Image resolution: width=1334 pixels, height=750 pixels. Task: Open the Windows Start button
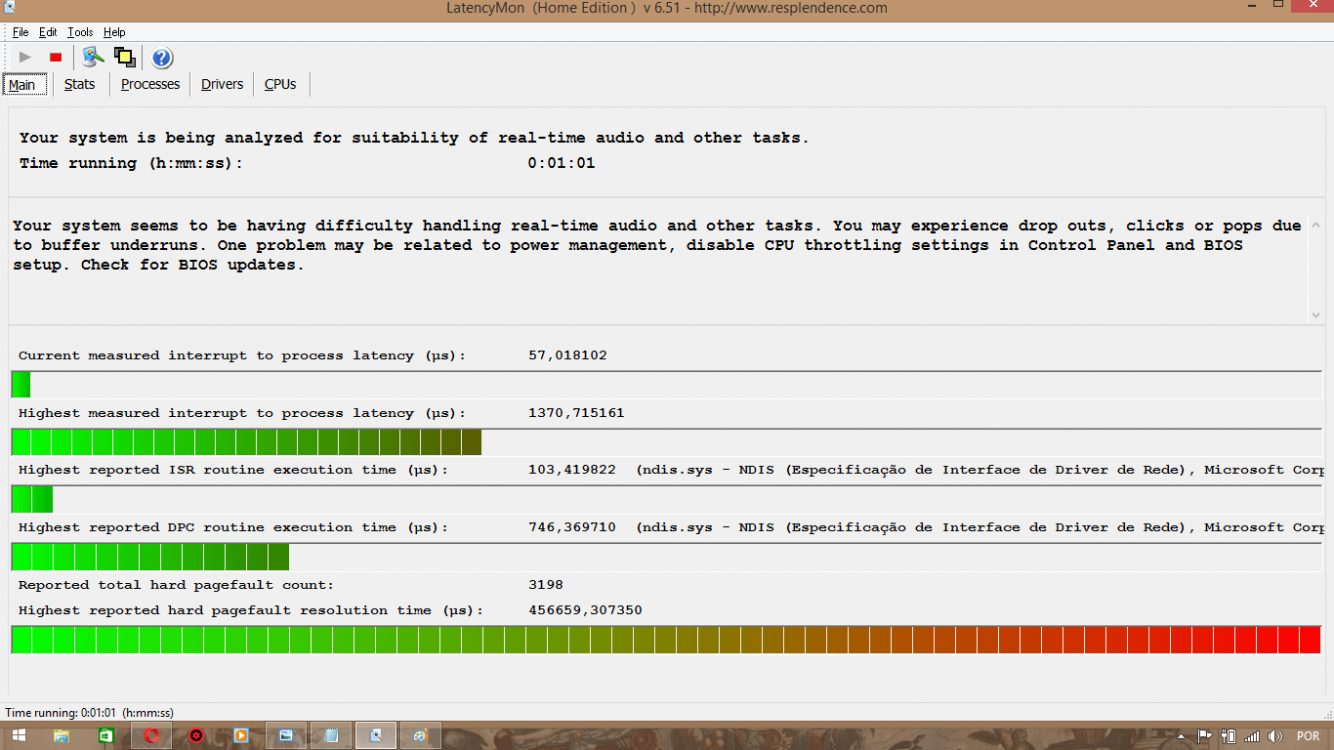pos(18,736)
